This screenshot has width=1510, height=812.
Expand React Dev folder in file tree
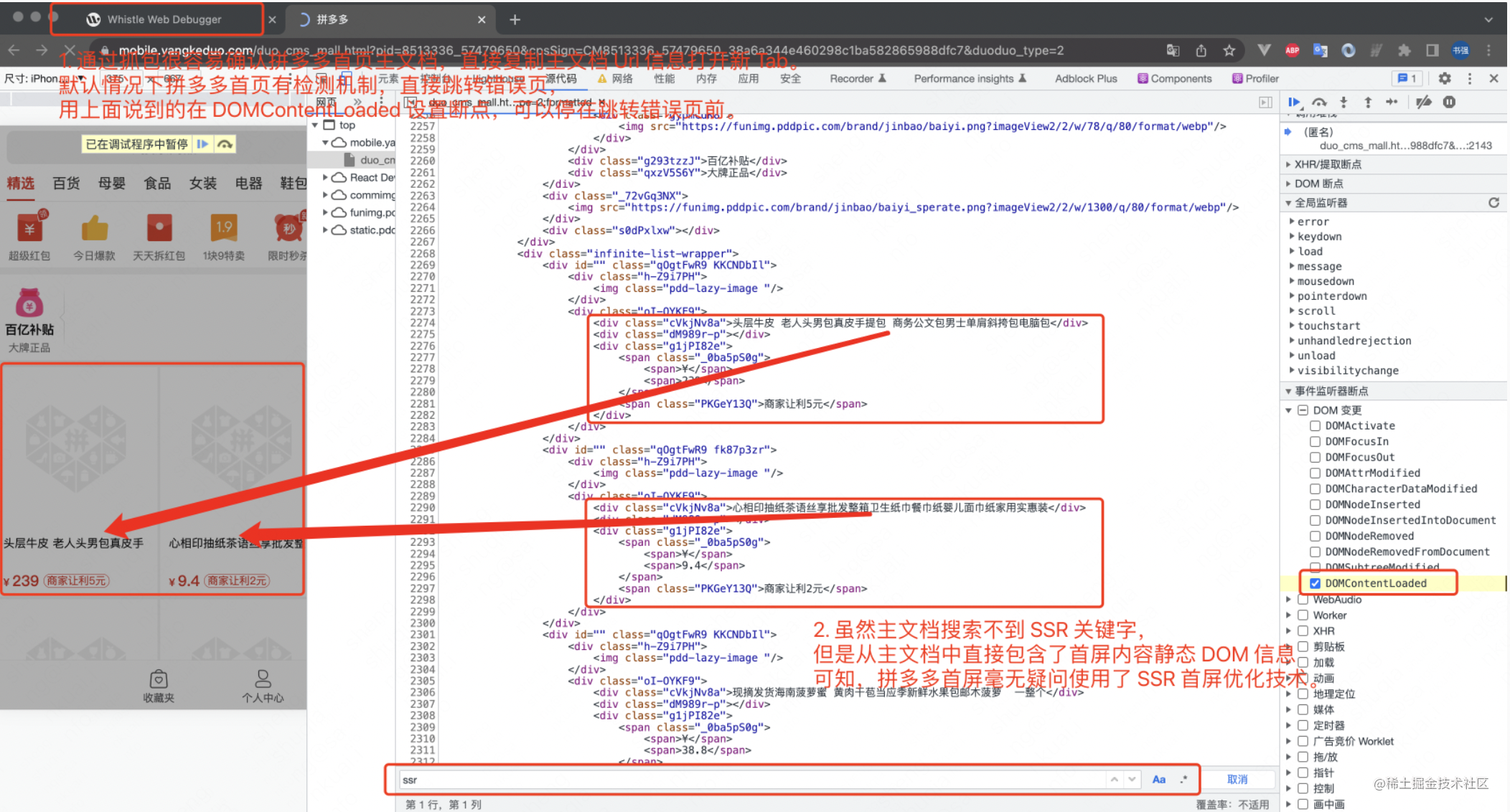(325, 177)
